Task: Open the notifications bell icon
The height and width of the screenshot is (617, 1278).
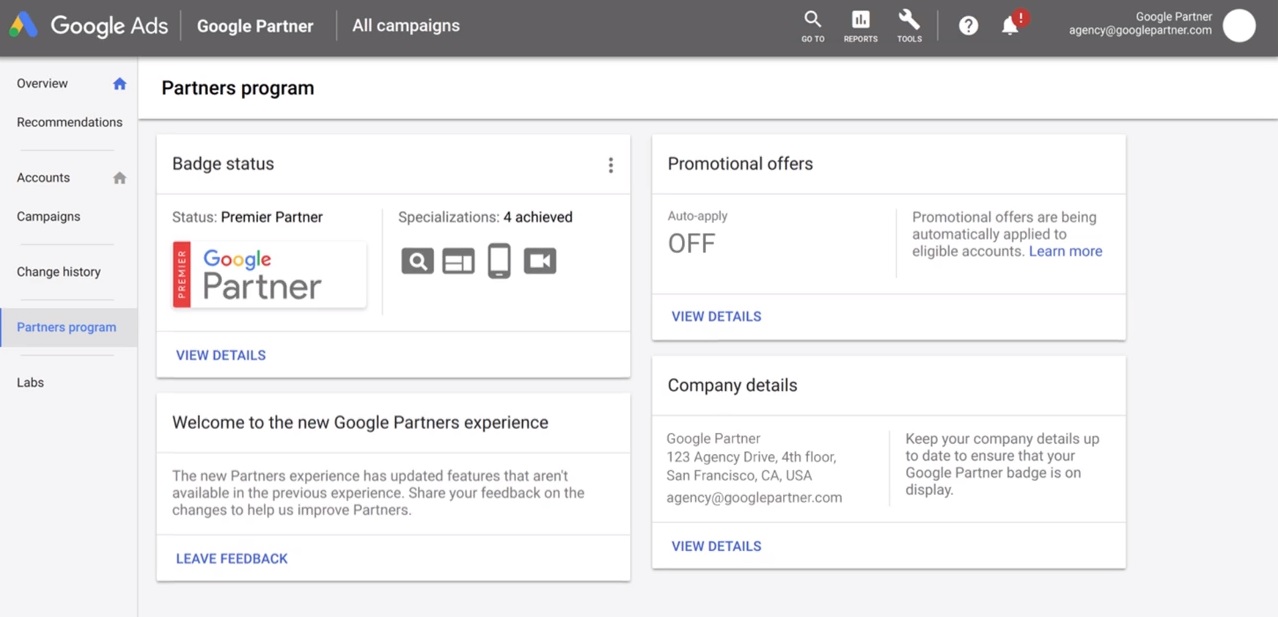Action: 1011,26
